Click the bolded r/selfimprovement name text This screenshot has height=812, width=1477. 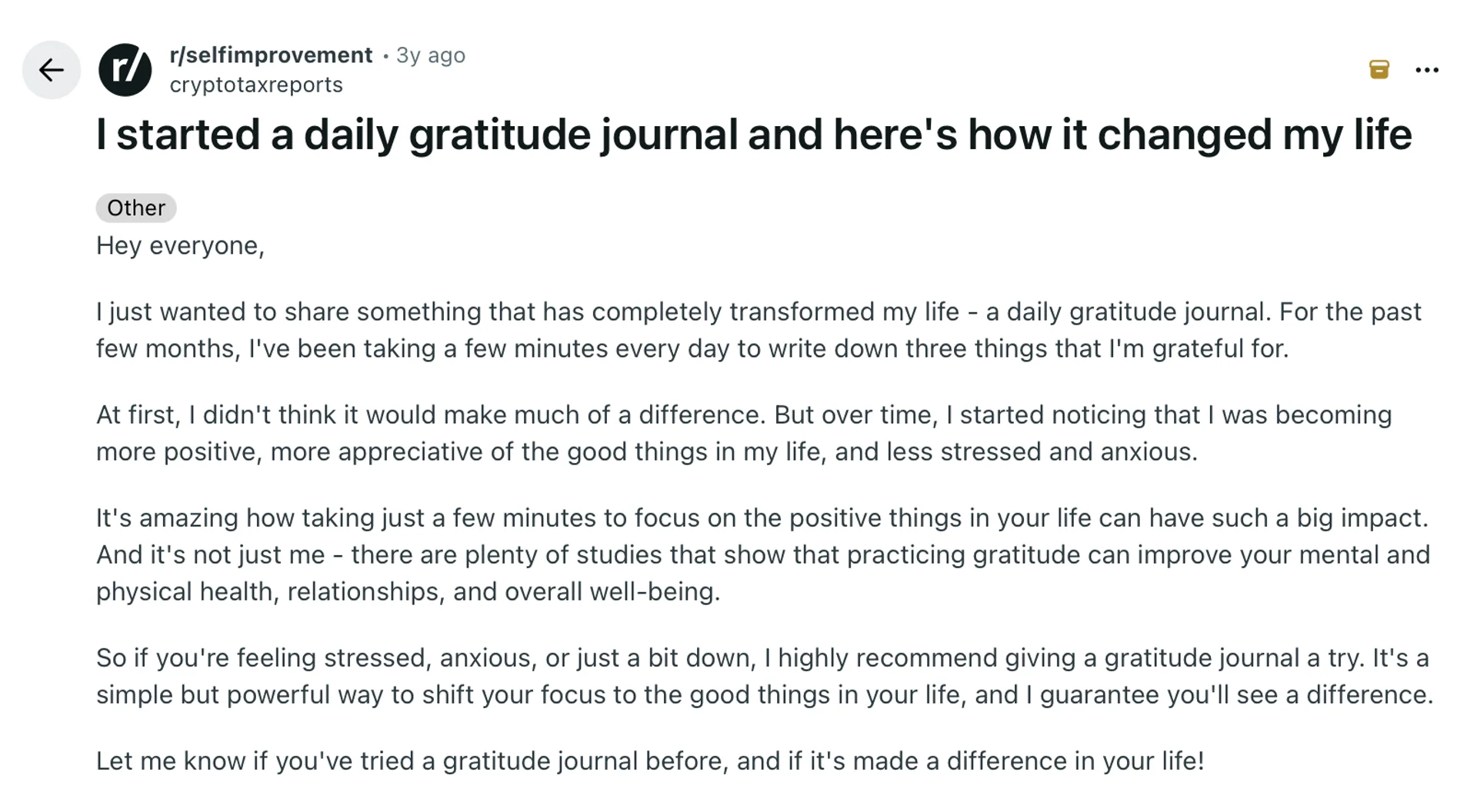click(x=271, y=55)
